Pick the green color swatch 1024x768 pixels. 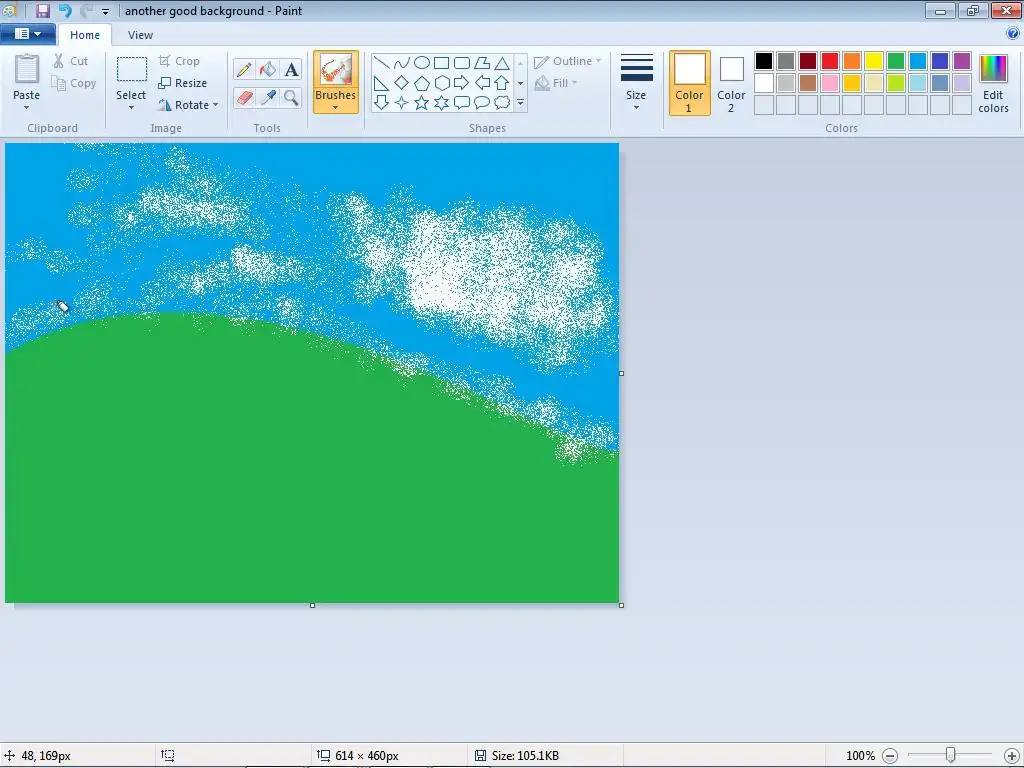click(896, 61)
